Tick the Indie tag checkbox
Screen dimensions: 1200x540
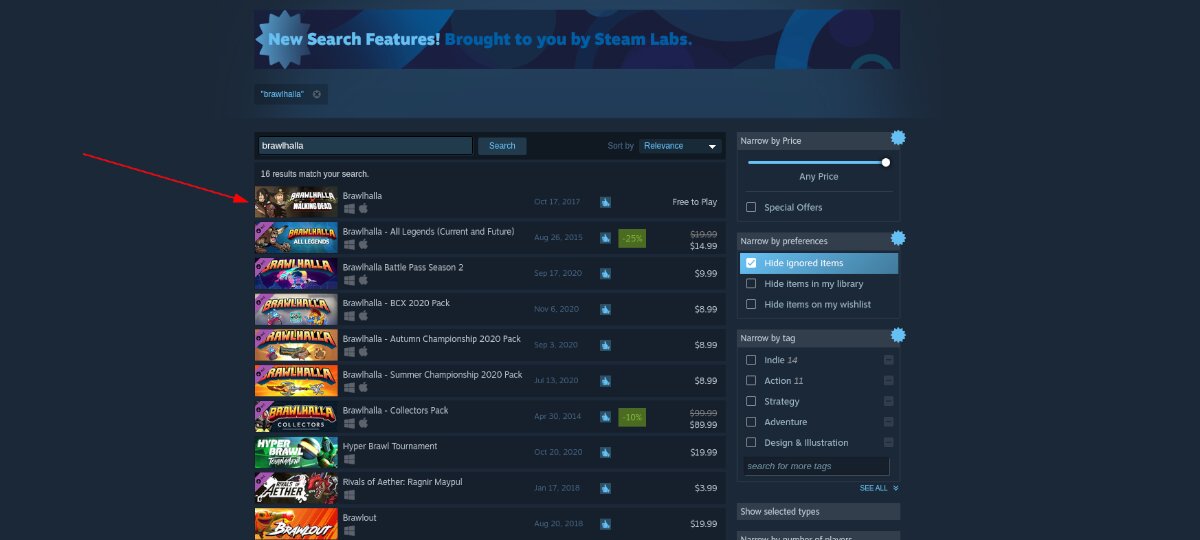751,360
